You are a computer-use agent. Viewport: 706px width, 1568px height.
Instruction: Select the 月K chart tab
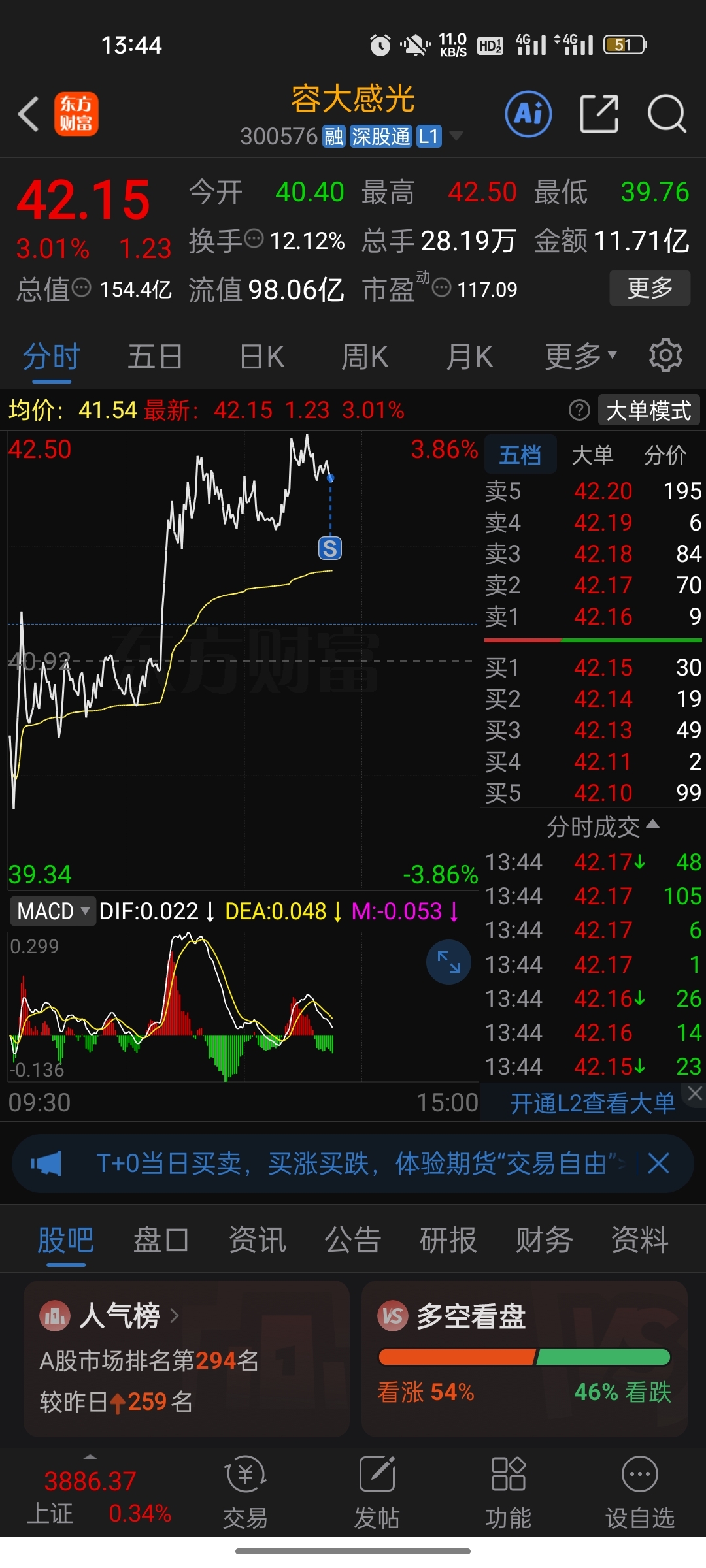click(x=469, y=356)
